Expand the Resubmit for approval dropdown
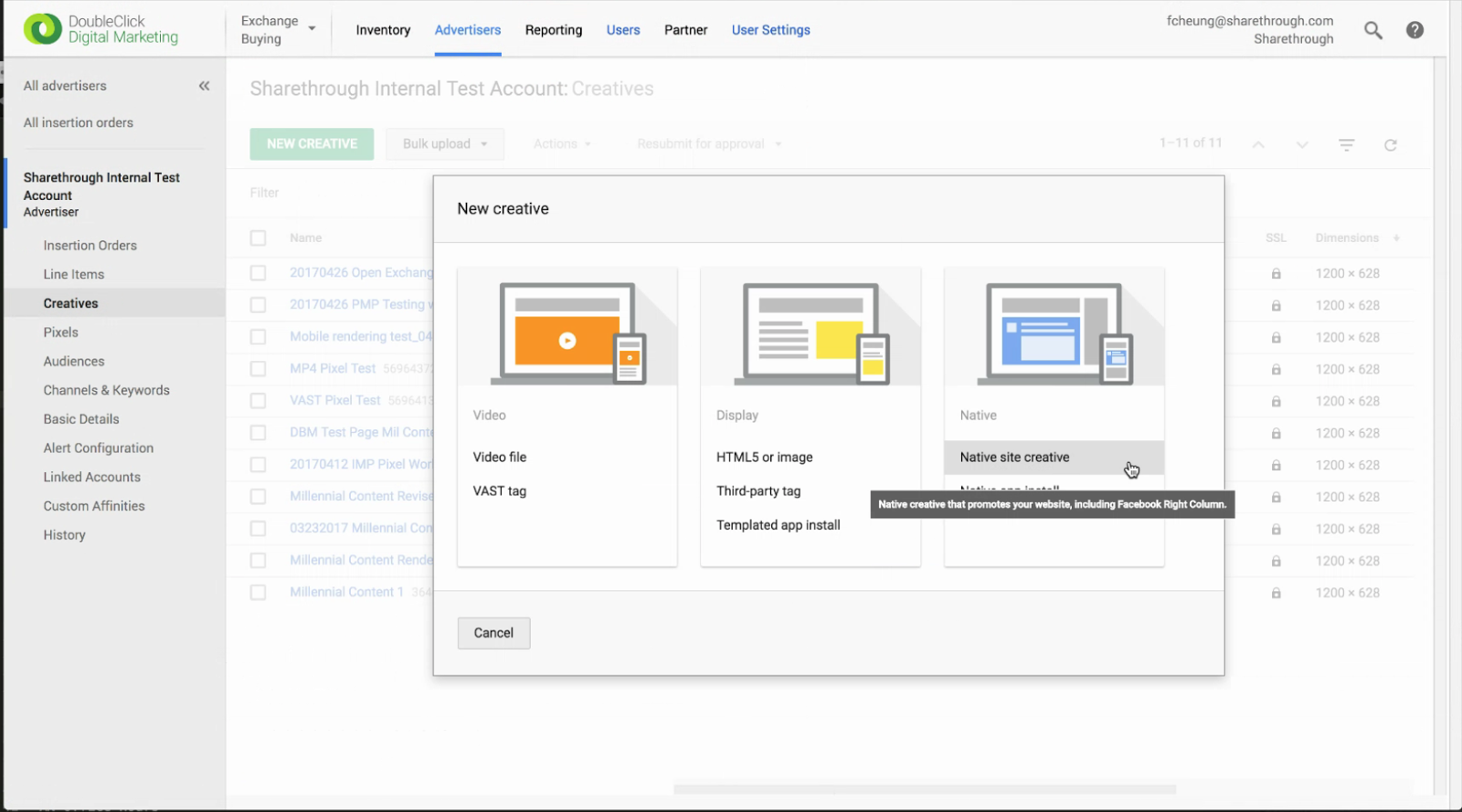Viewport: 1462px width, 812px height. pos(709,144)
